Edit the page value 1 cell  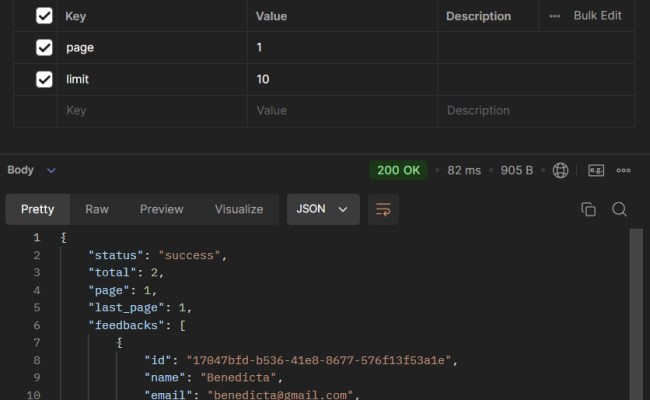pos(342,48)
